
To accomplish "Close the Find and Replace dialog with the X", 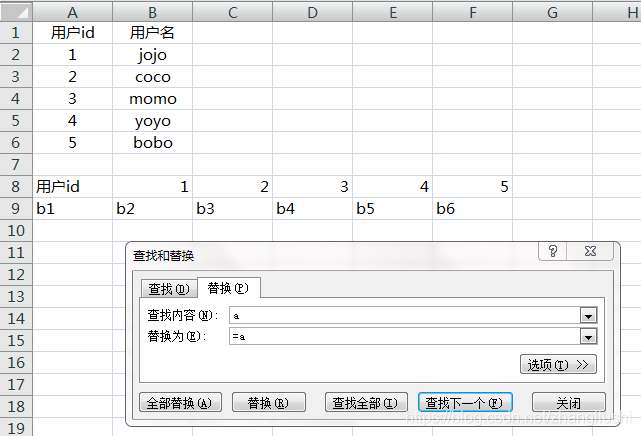I will (590, 251).
